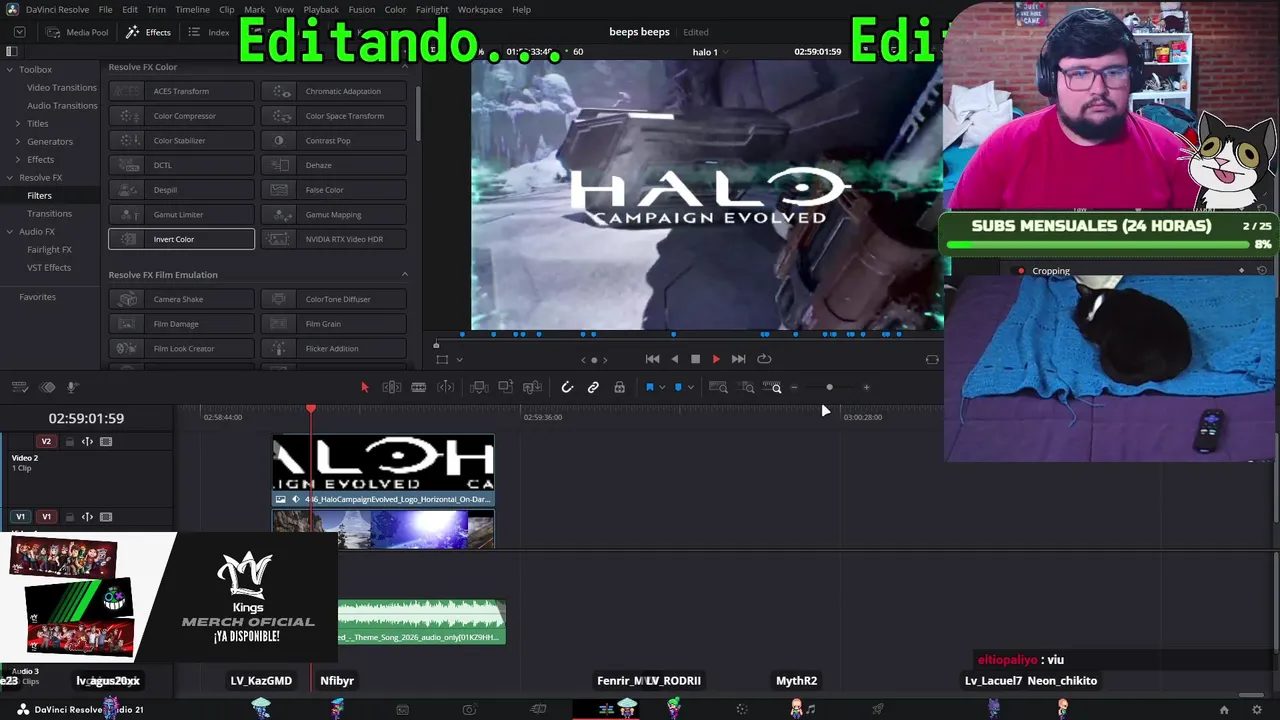Open the flag color dropdown arrow
This screenshot has width=1280, height=720.
(x=661, y=388)
